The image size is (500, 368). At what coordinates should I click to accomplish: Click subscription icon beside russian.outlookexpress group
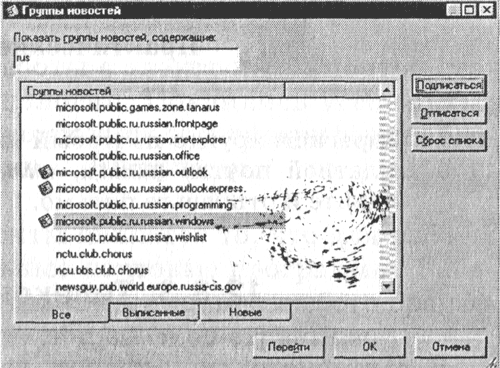[45, 188]
